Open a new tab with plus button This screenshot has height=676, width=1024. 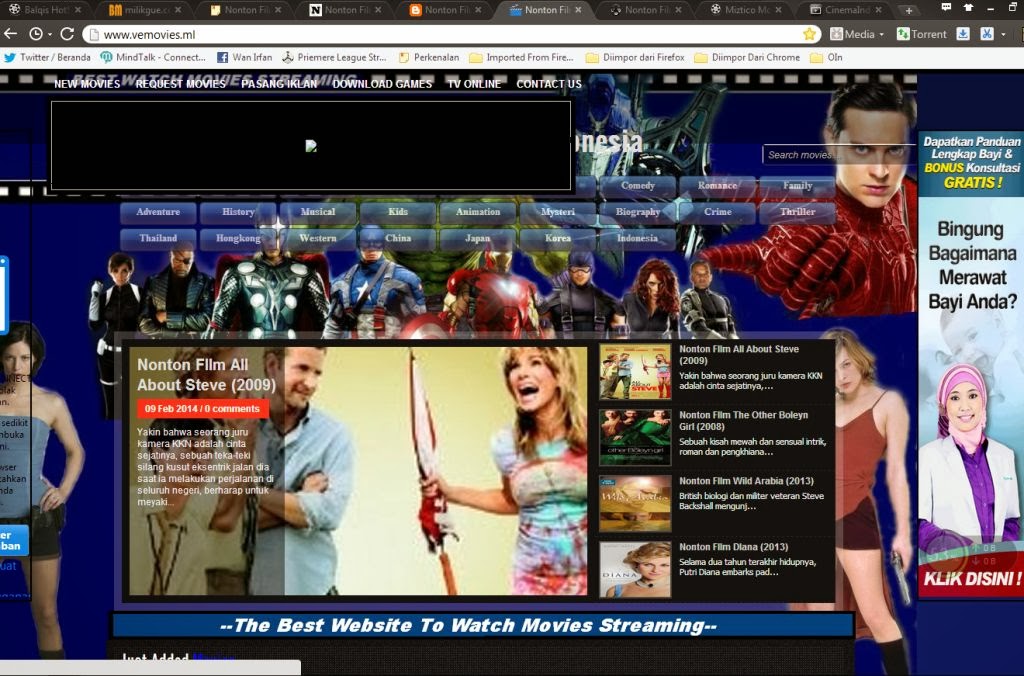point(908,10)
